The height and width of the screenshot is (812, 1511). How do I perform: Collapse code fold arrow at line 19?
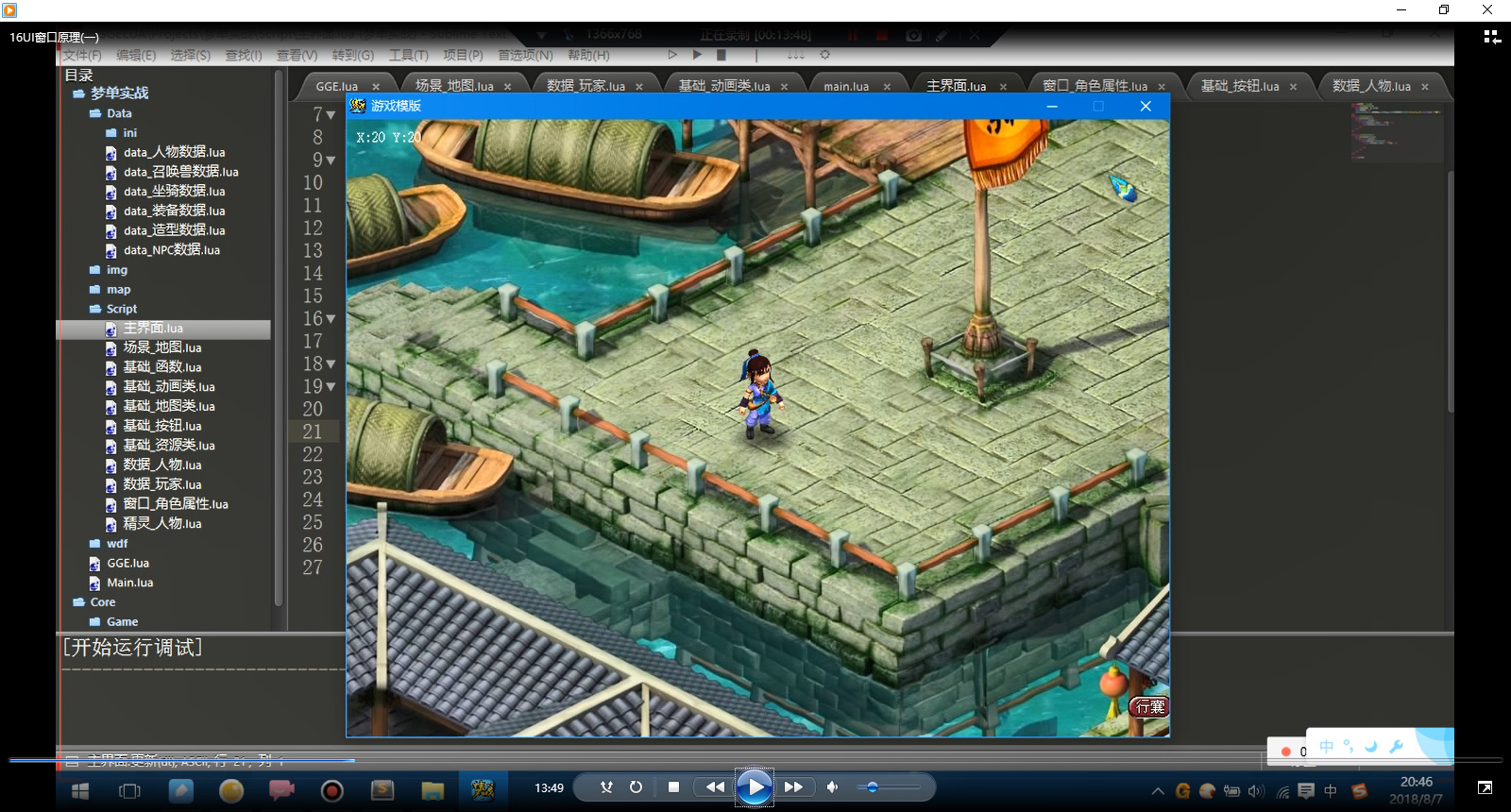331,387
